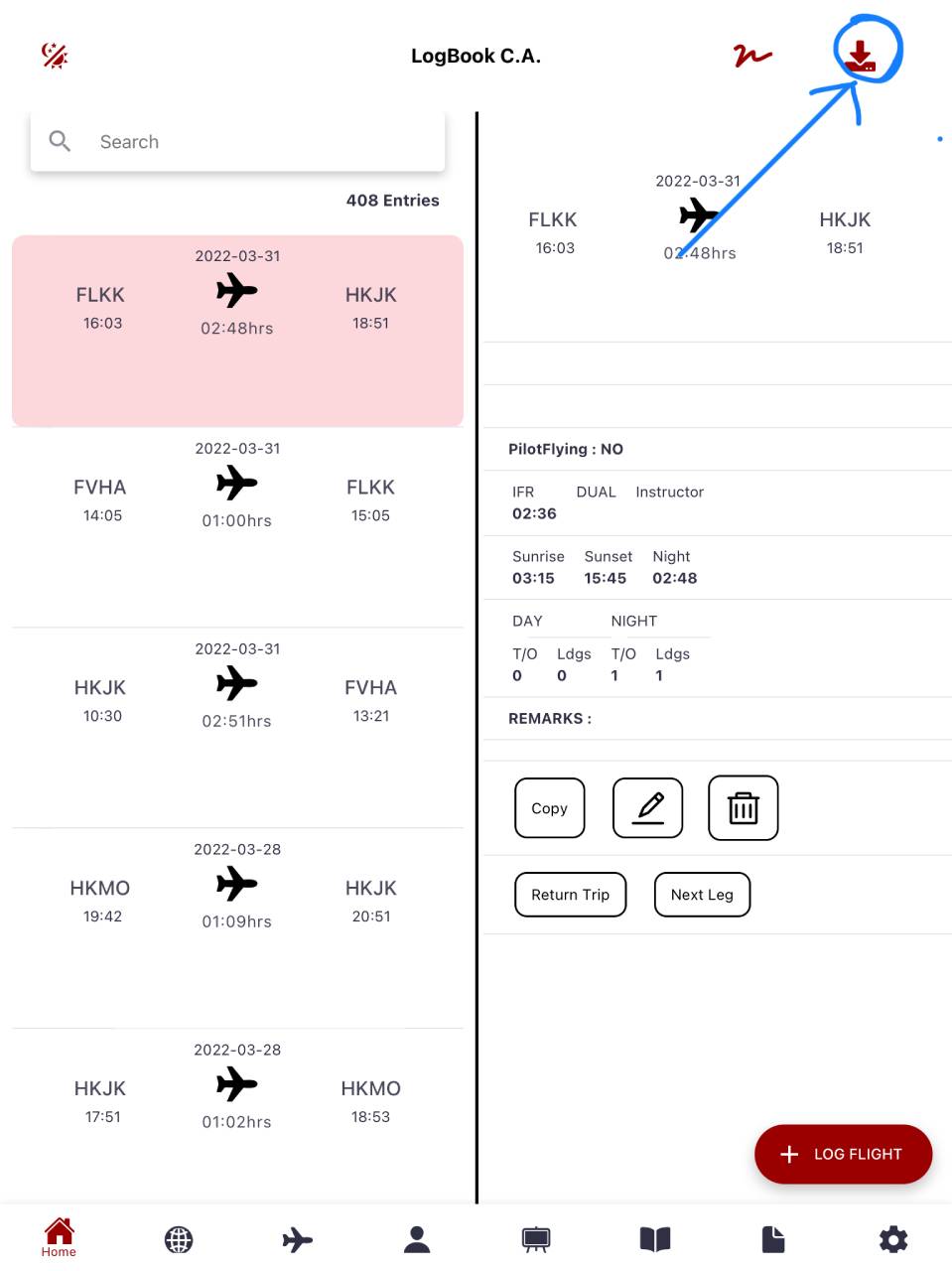Click the Copy button
Viewport: 952px width, 1271px height.
550,808
